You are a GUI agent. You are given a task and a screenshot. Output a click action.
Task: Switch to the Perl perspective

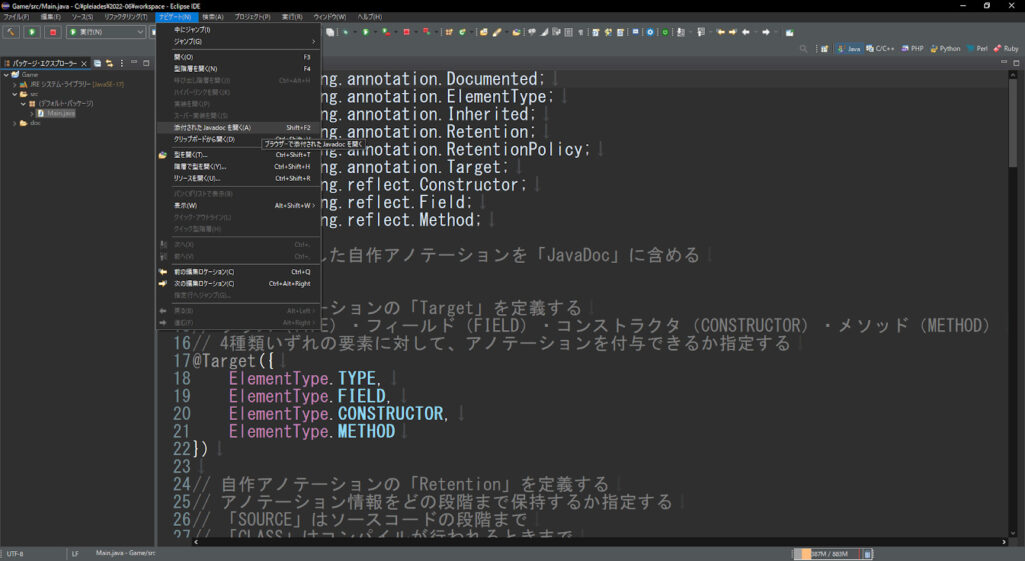(x=977, y=48)
